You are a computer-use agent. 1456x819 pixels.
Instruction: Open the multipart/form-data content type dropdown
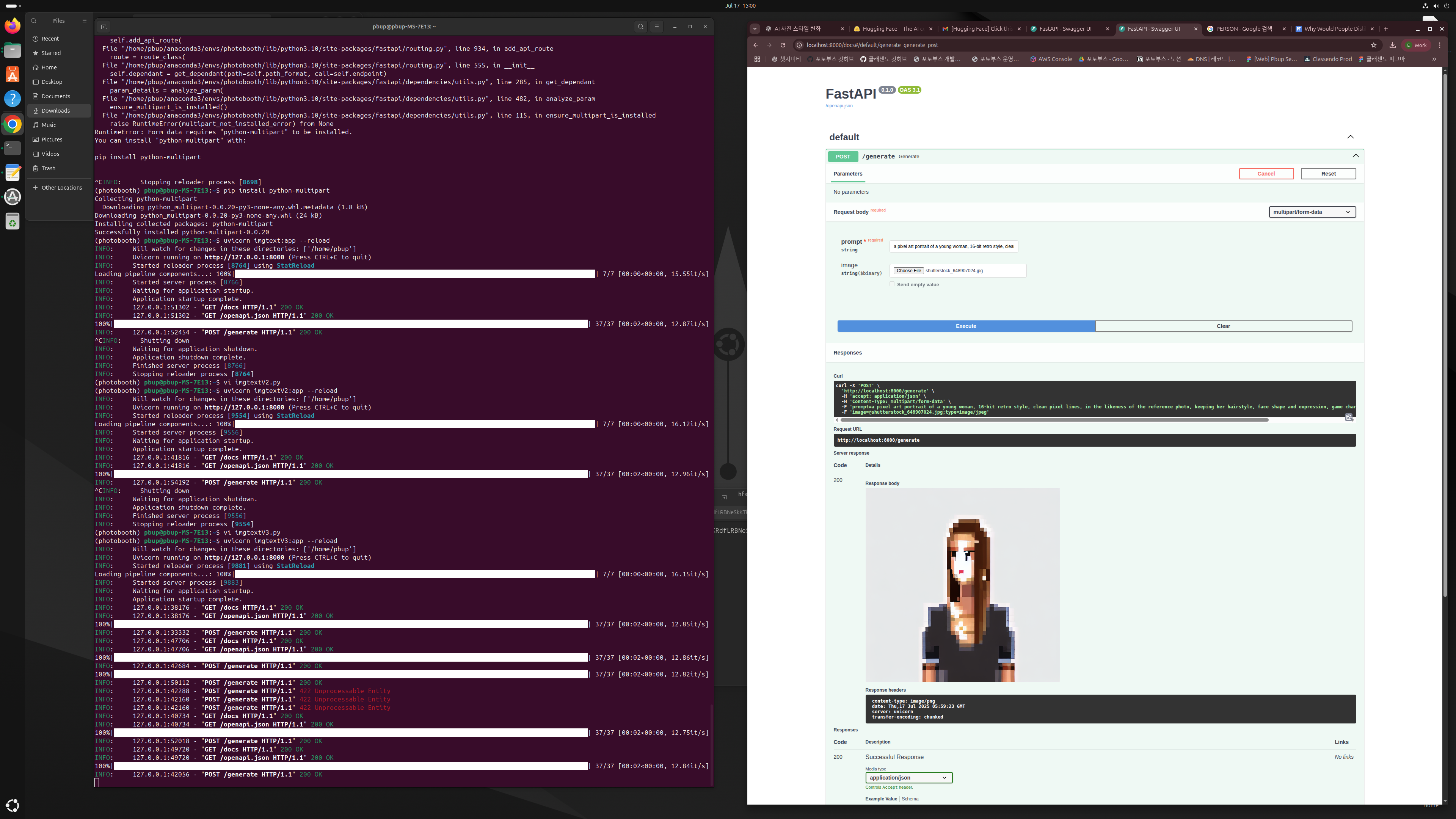click(1312, 212)
